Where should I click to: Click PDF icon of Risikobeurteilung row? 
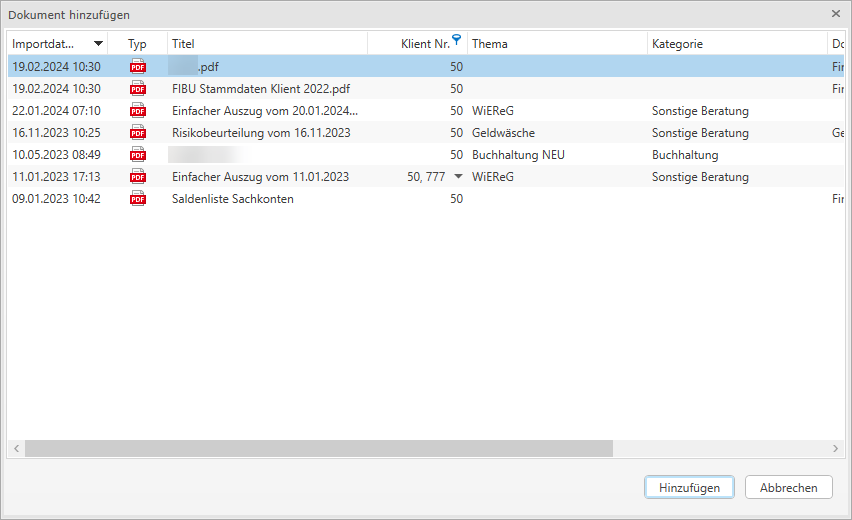138,133
